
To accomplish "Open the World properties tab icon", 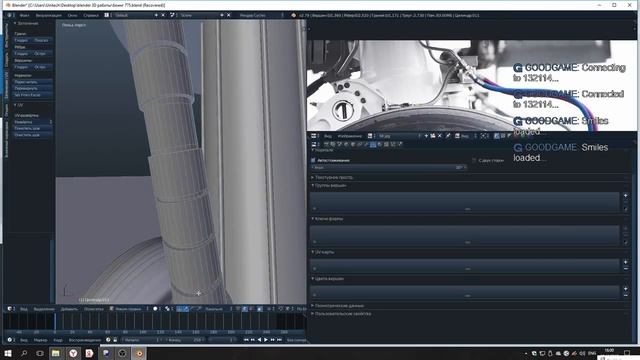I will (346, 144).
